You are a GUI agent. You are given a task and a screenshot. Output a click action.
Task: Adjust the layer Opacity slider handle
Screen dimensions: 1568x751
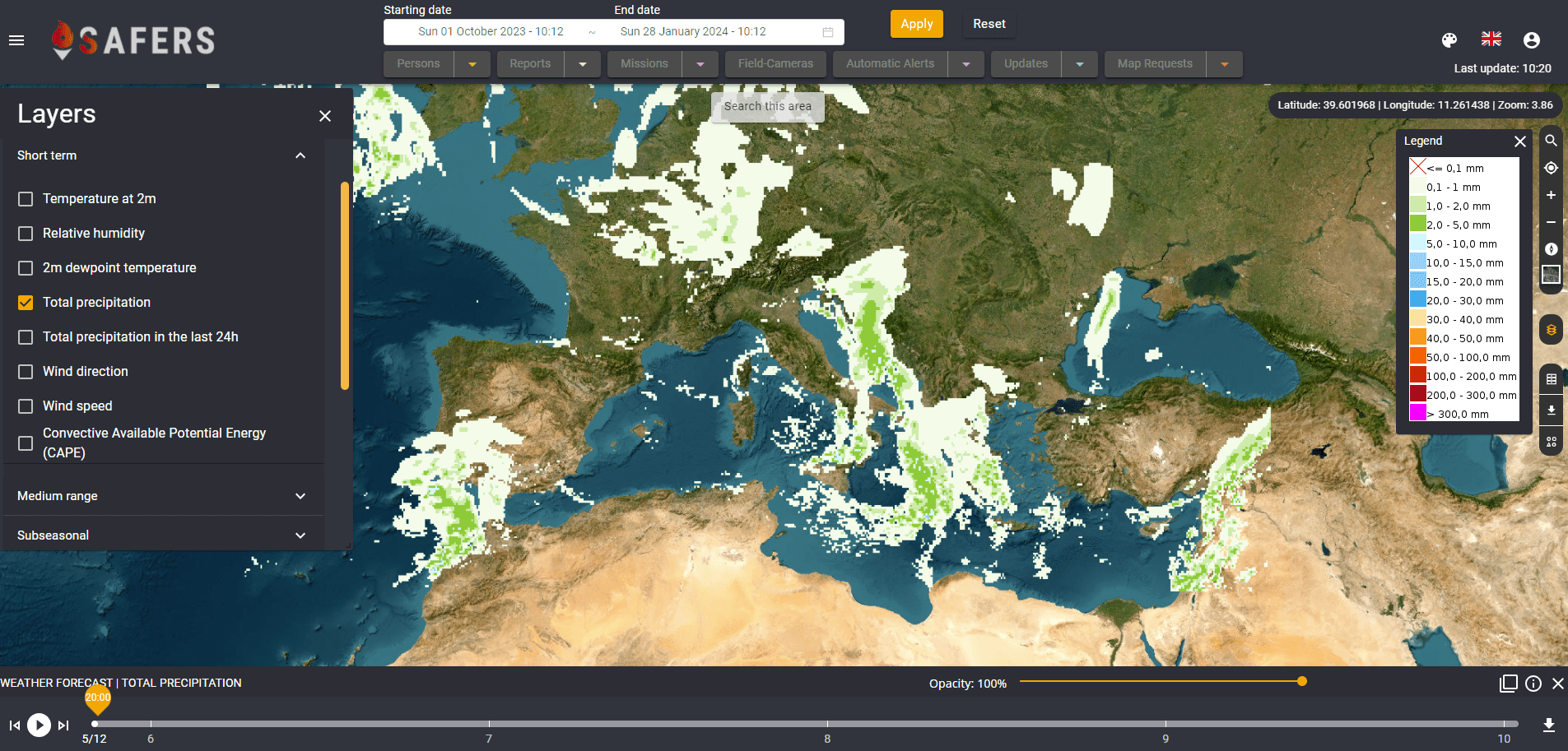point(1302,681)
